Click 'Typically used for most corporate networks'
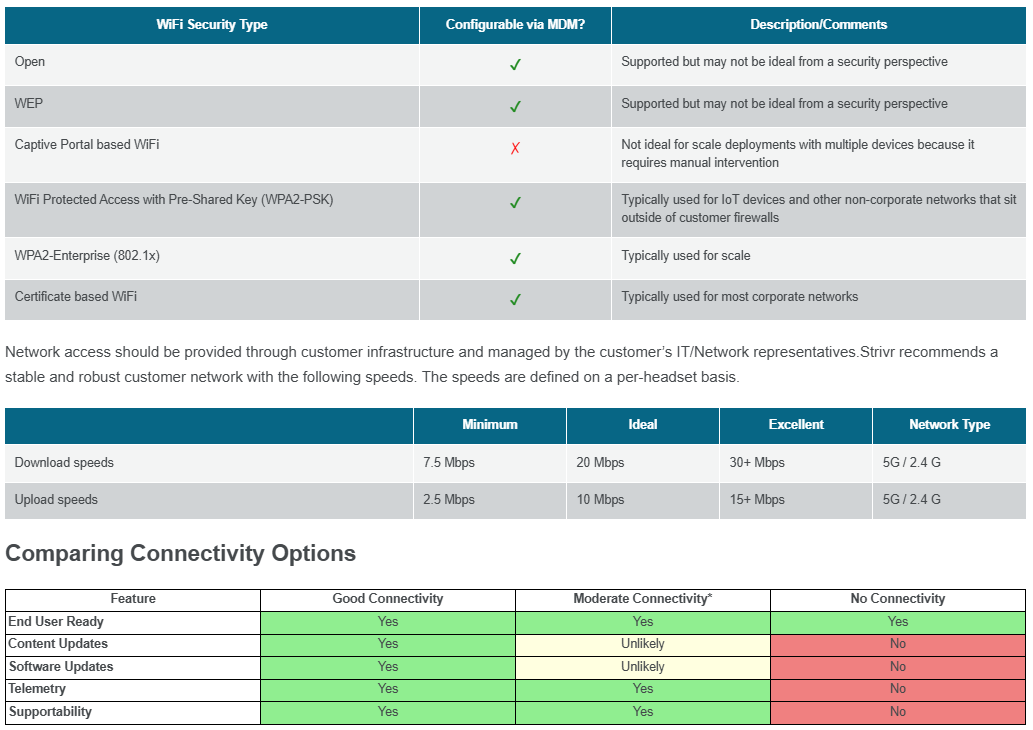Screen dimensions: 1033x730 [x=740, y=296]
